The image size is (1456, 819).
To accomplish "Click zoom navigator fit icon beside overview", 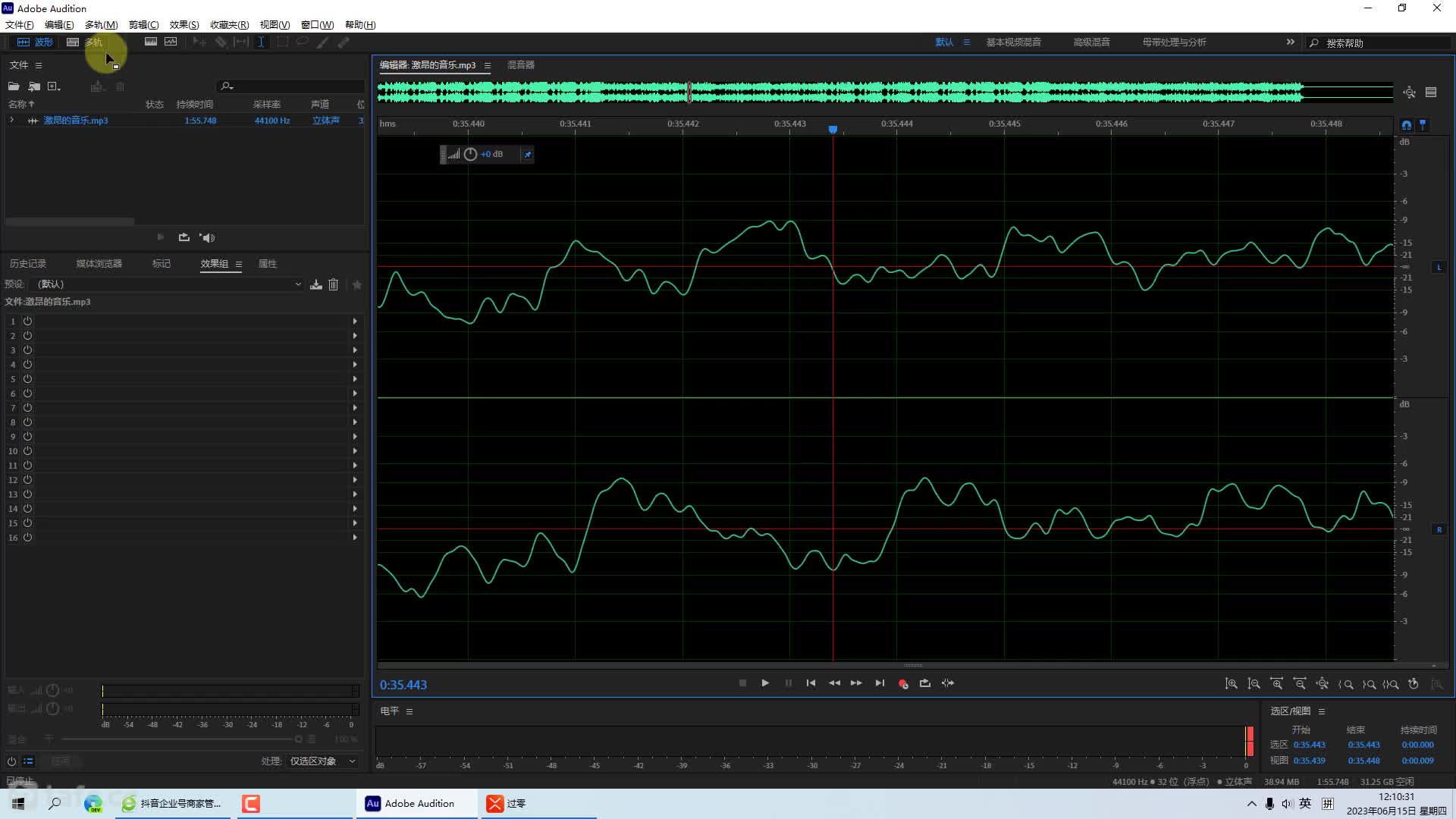I will click(x=1409, y=93).
